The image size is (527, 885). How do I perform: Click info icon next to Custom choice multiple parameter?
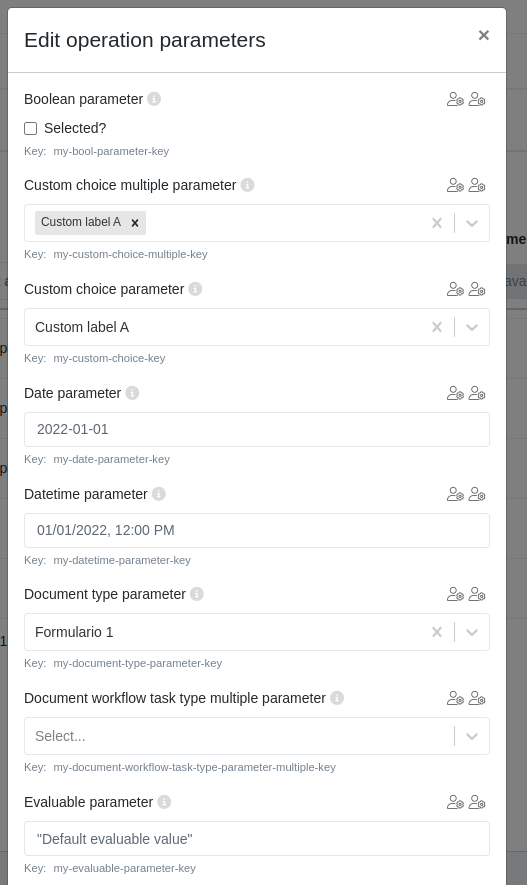pos(247,185)
